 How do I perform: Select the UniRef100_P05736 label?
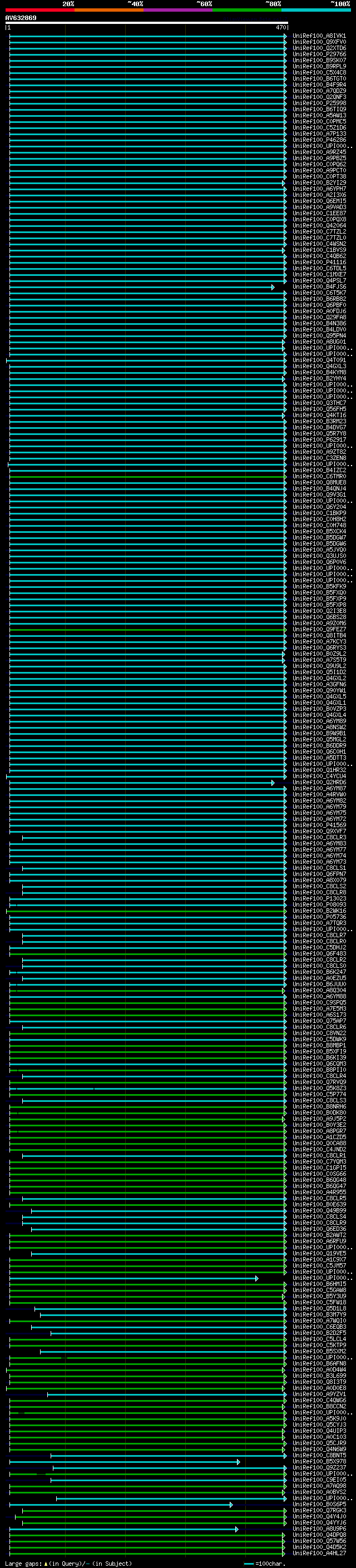[319, 917]
